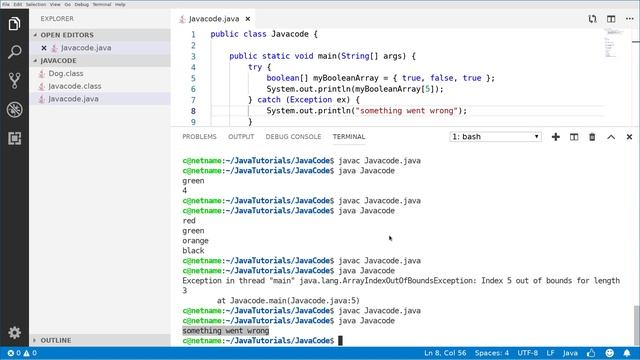Close the terminal panel

629,137
